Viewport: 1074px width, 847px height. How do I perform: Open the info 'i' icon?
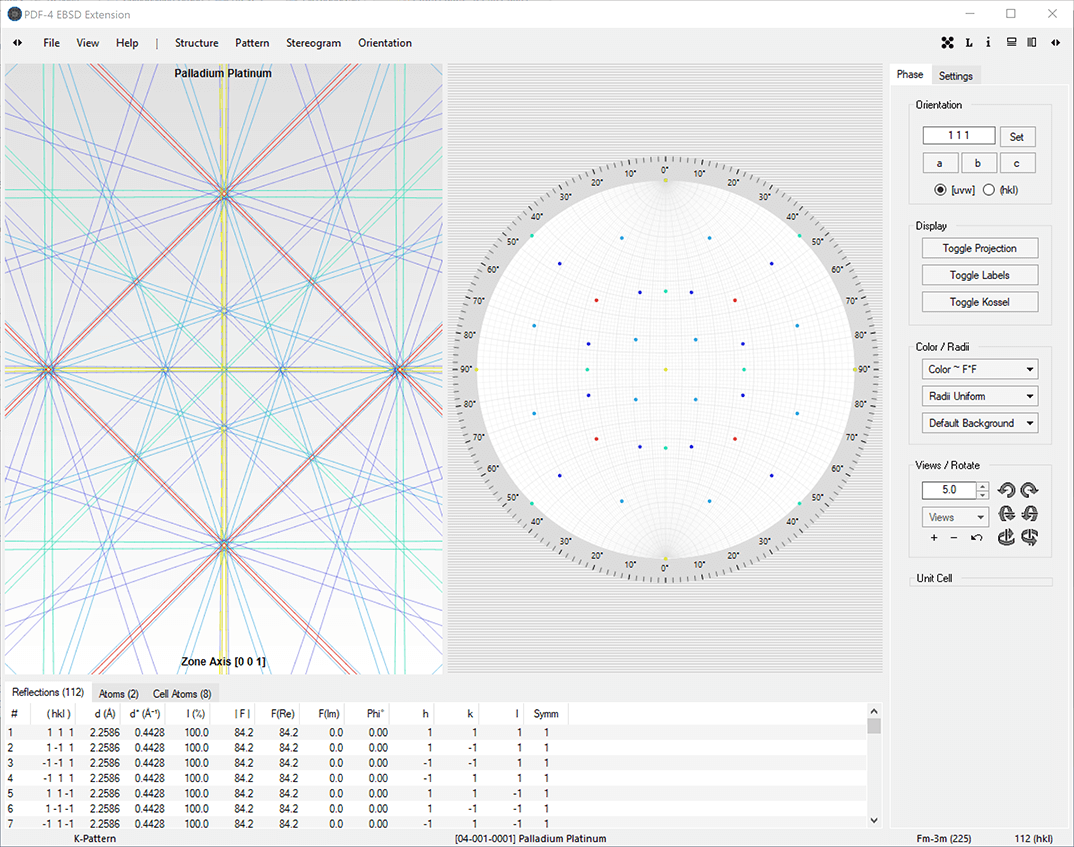[x=988, y=42]
